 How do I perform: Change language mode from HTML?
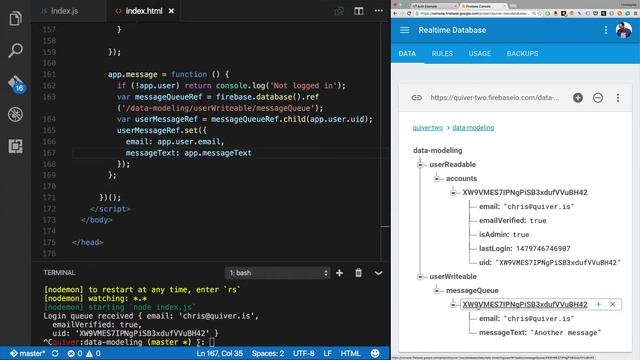pos(350,353)
